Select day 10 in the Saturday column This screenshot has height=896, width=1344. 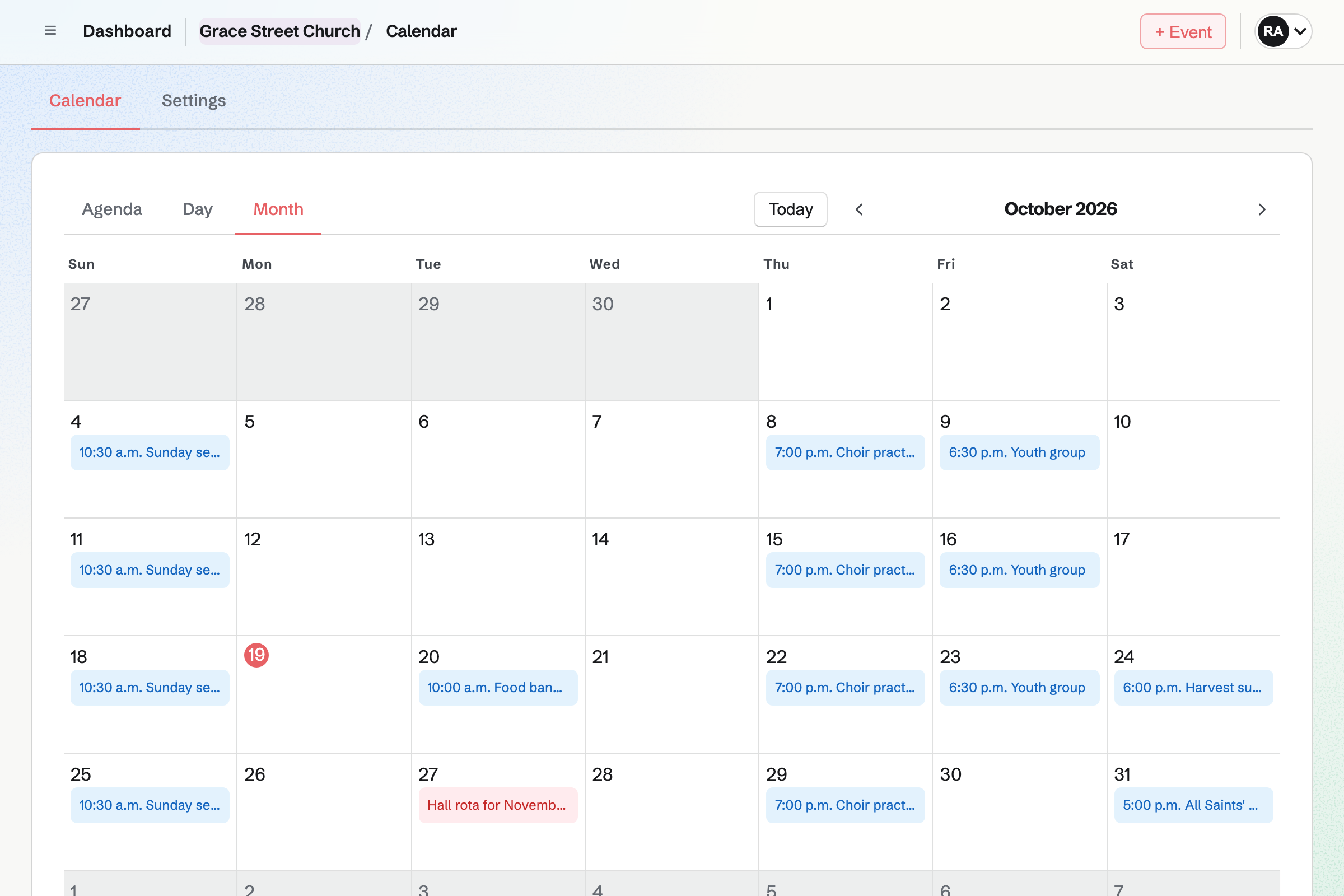pyautogui.click(x=1122, y=422)
